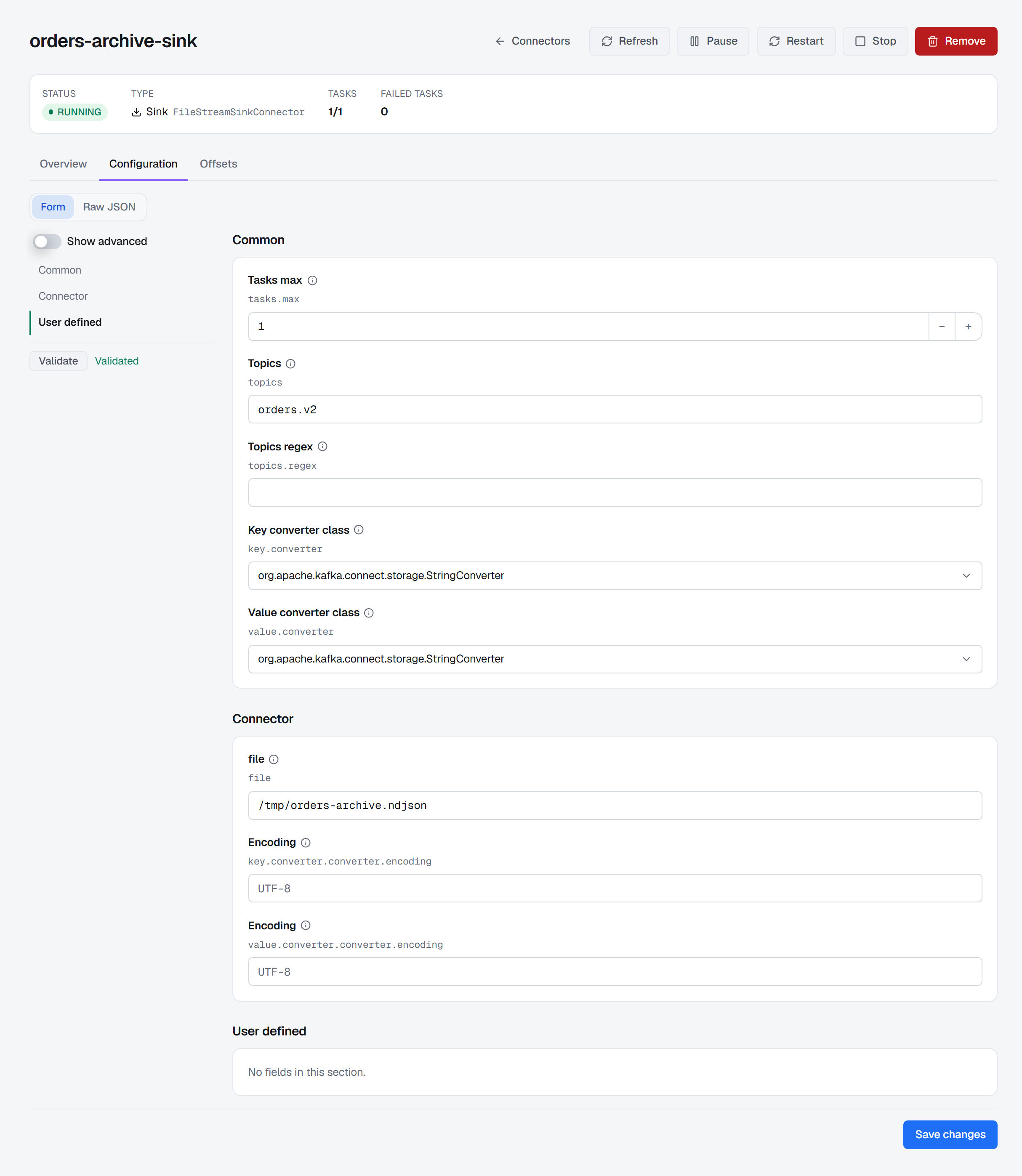The image size is (1022, 1176).
Task: Click the empty Topics regex field
Action: click(615, 493)
